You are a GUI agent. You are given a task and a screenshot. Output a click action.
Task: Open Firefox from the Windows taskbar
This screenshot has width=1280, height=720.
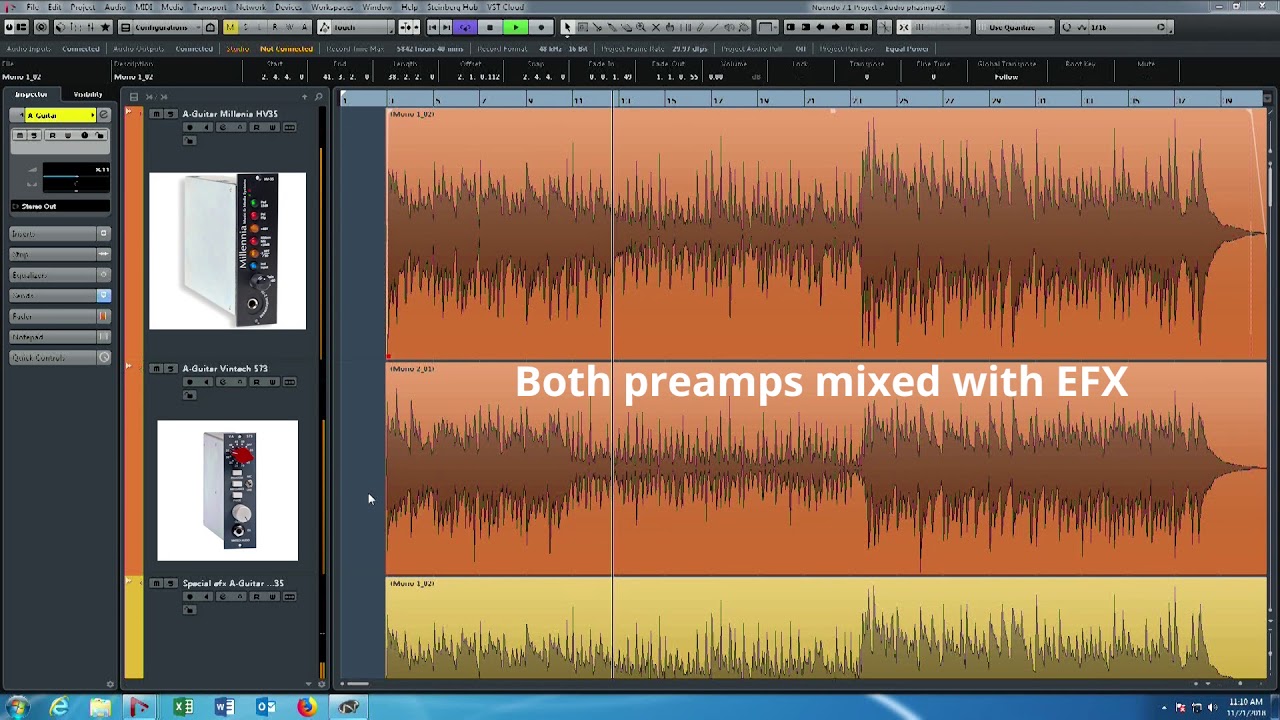pos(306,707)
